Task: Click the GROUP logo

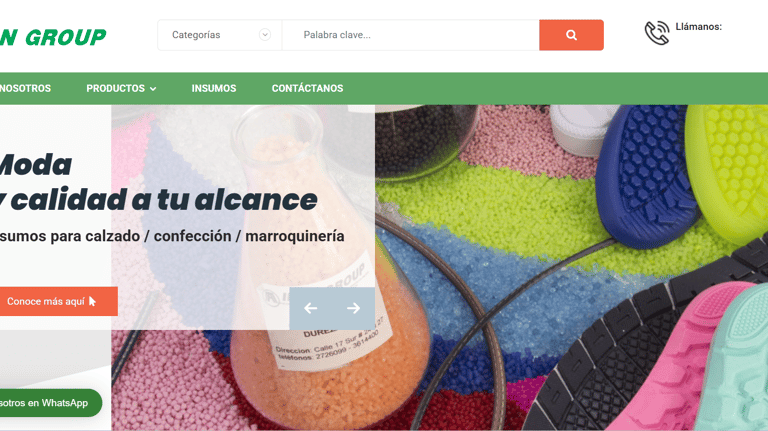Action: click(53, 37)
